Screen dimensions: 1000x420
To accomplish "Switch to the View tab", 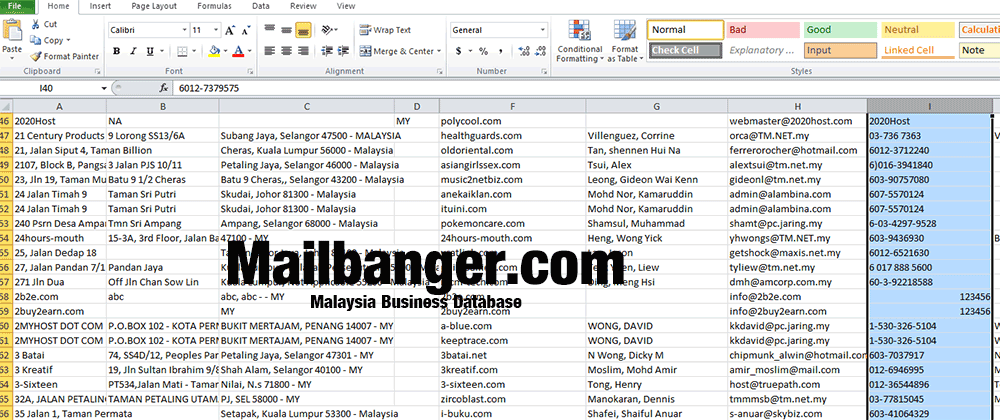I will tap(346, 6).
